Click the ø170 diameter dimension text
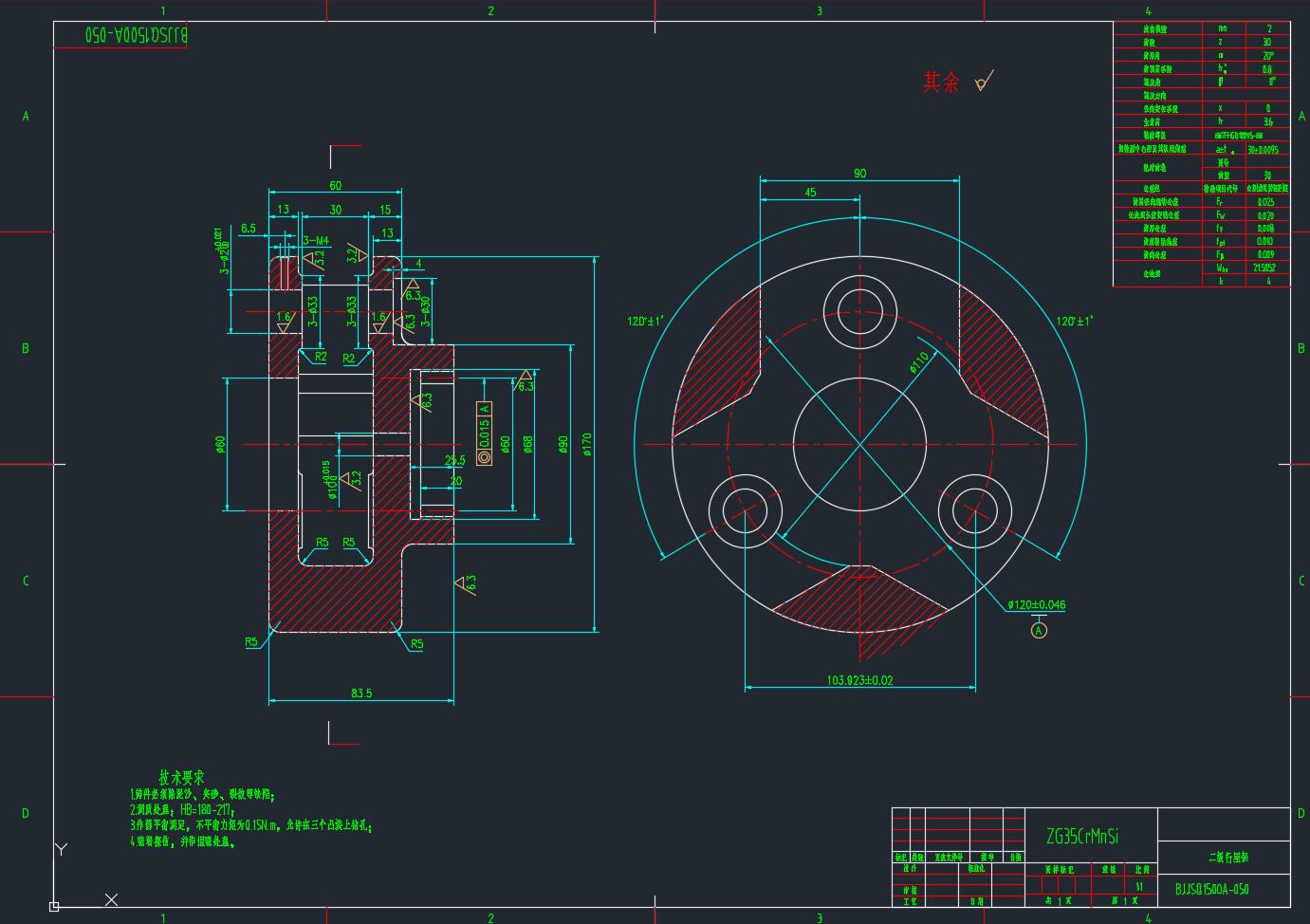The image size is (1310, 924). pos(587,444)
